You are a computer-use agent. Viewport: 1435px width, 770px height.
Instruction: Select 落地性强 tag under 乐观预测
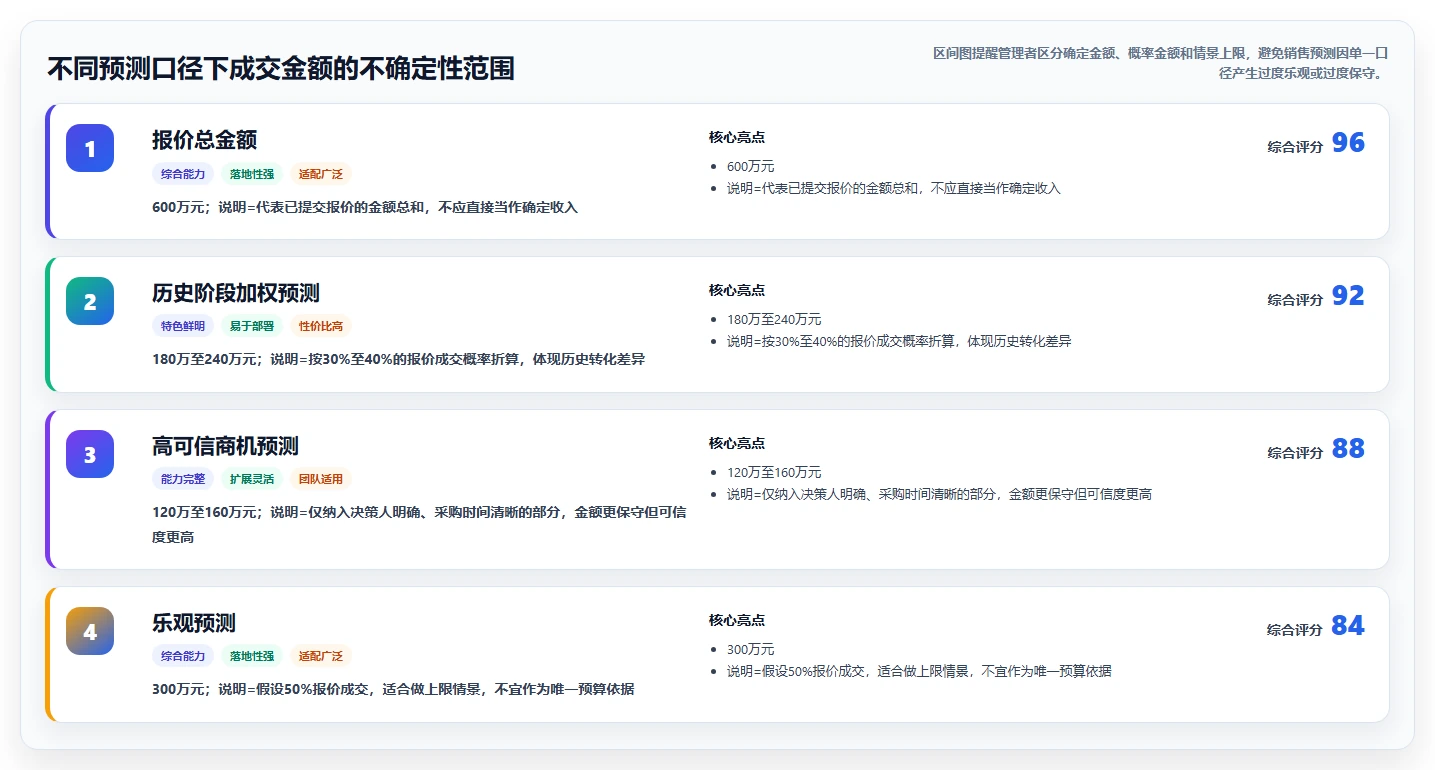pyautogui.click(x=252, y=656)
